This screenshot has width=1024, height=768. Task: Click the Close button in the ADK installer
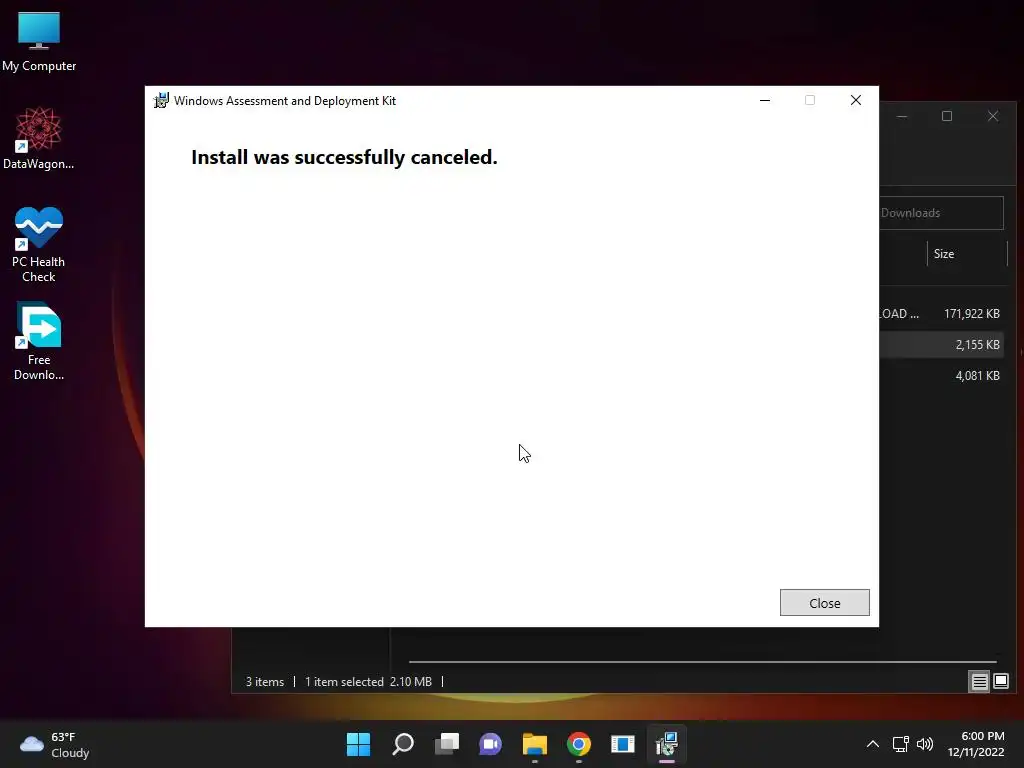(x=824, y=603)
